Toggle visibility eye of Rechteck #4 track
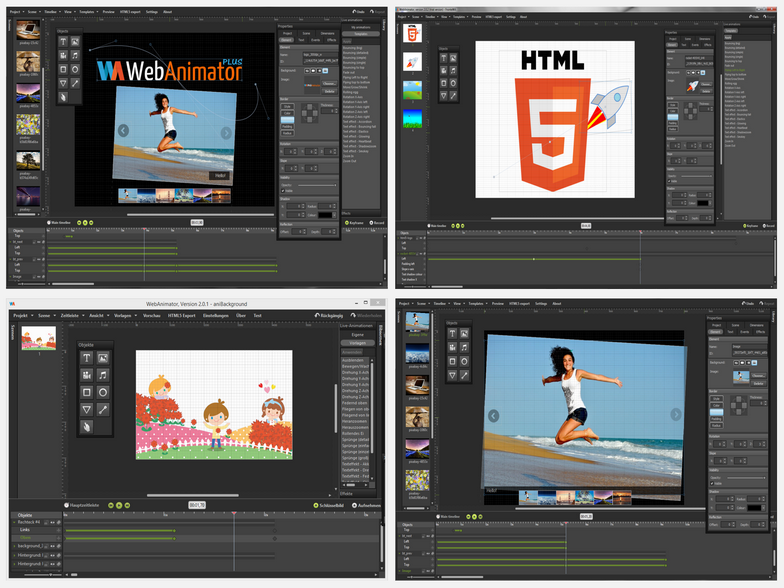Screen dimensions: 784x588 click(x=52, y=522)
